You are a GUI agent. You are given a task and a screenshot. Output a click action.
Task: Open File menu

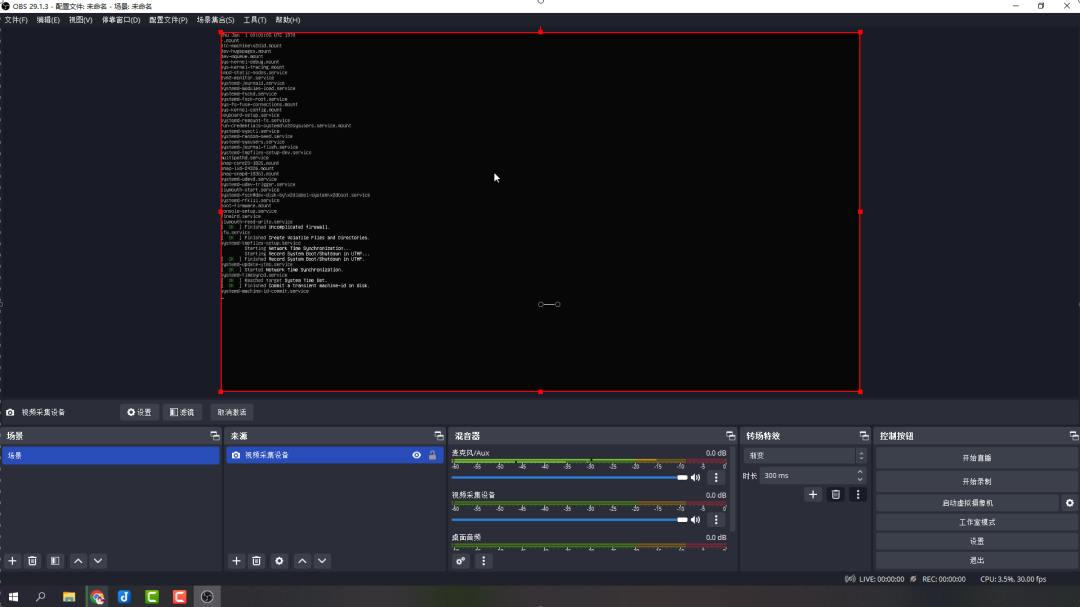[16, 20]
